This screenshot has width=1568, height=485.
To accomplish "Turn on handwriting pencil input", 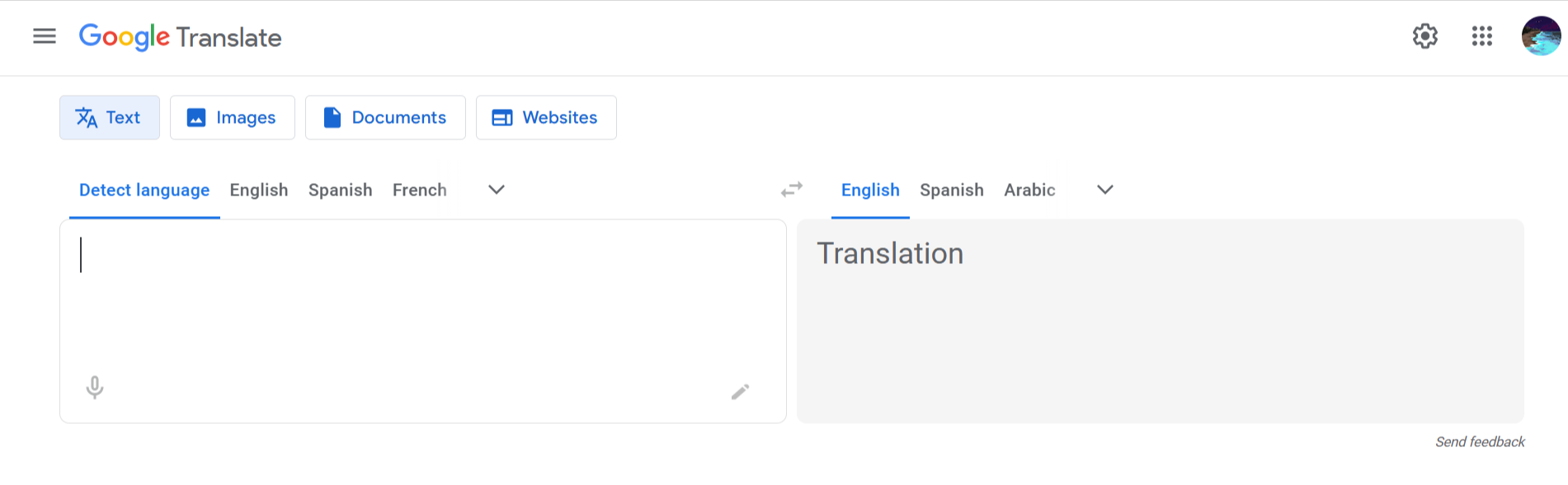I will (x=740, y=392).
